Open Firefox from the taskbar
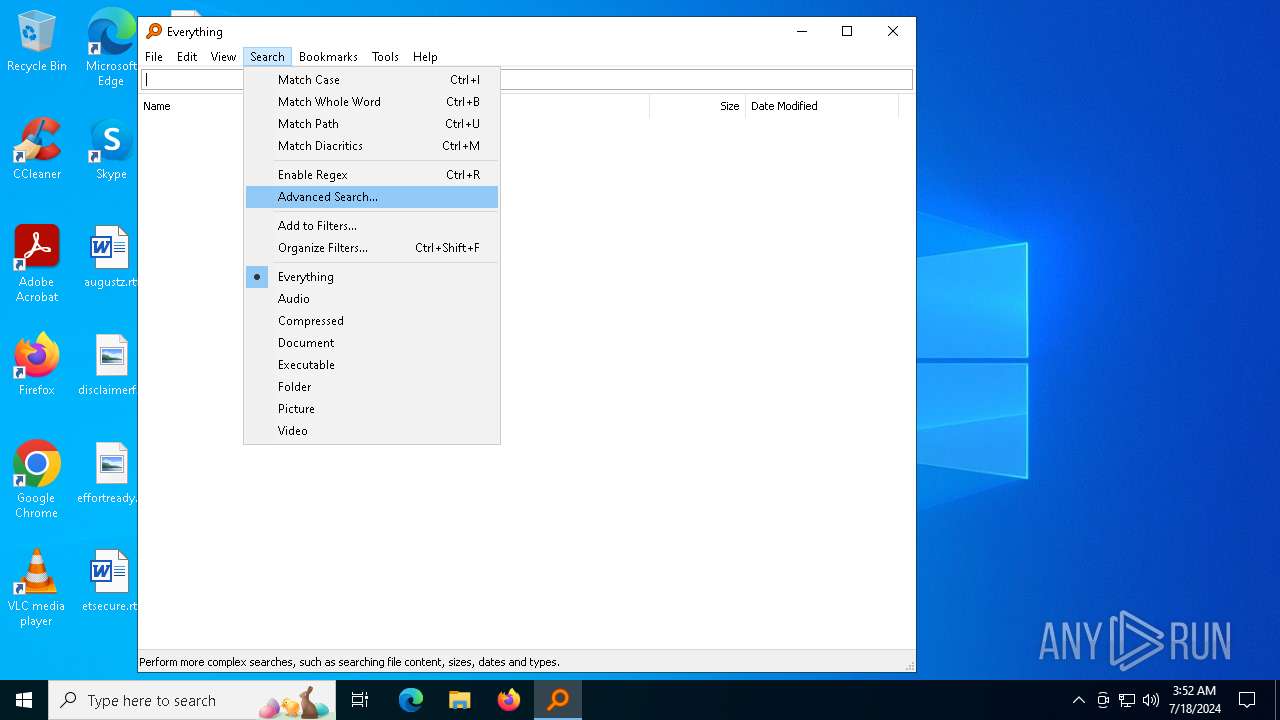1280x720 pixels. point(509,700)
